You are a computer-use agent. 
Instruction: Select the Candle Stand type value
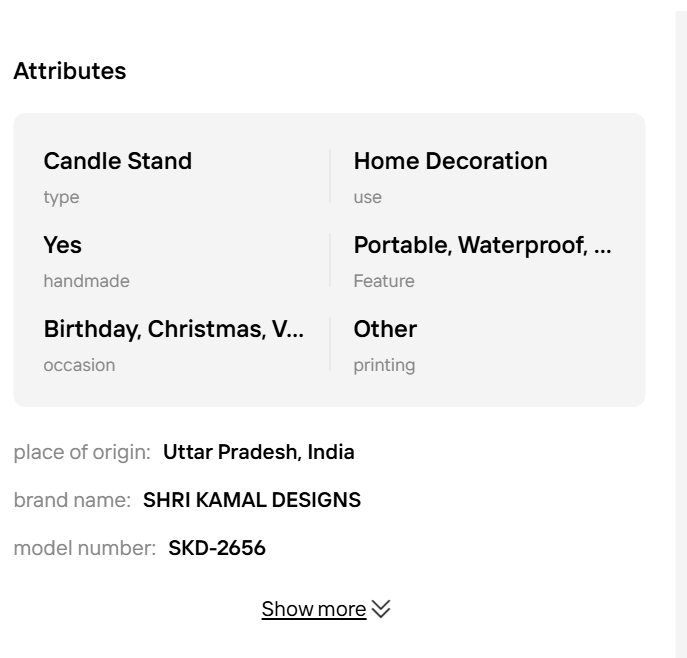pos(118,161)
